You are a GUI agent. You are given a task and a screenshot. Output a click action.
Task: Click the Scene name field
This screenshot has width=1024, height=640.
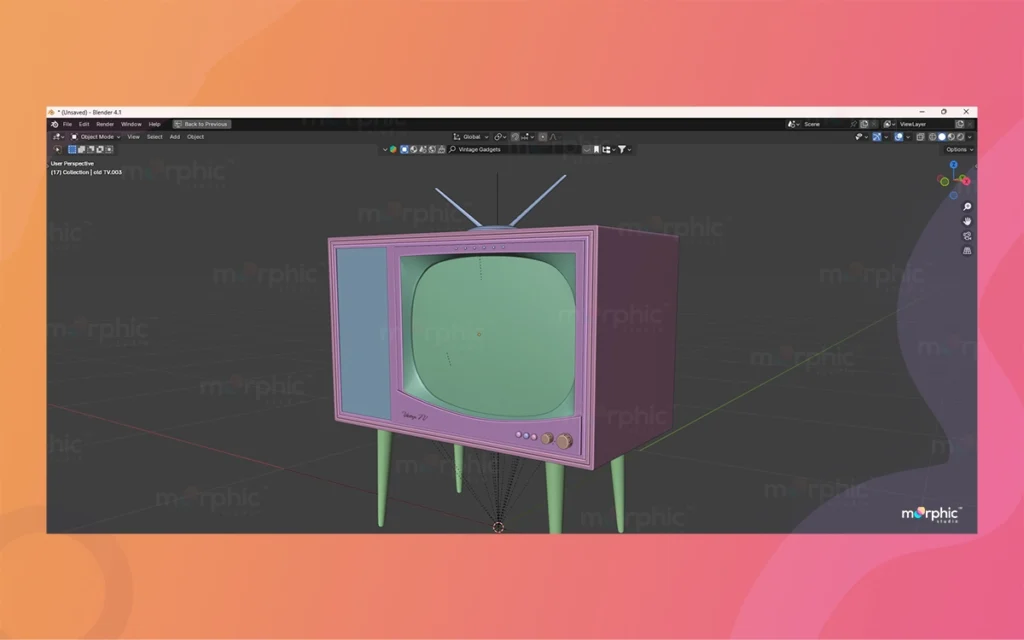[x=825, y=124]
